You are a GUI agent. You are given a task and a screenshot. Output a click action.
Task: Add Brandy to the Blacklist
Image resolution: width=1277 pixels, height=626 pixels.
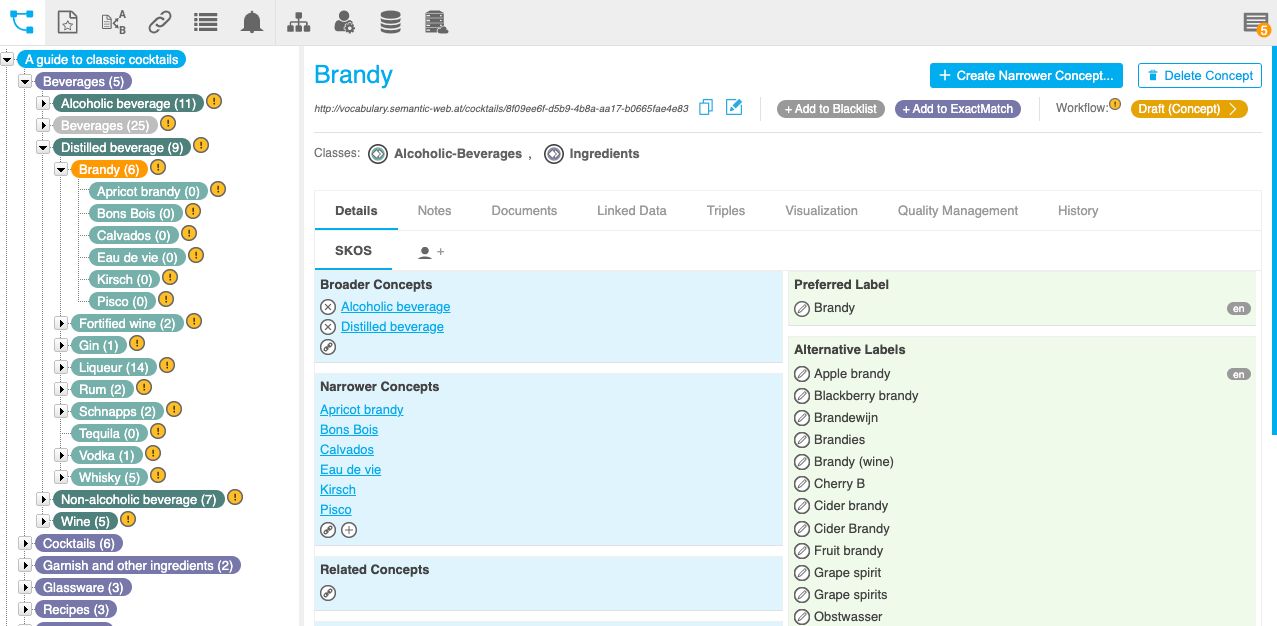tap(830, 109)
